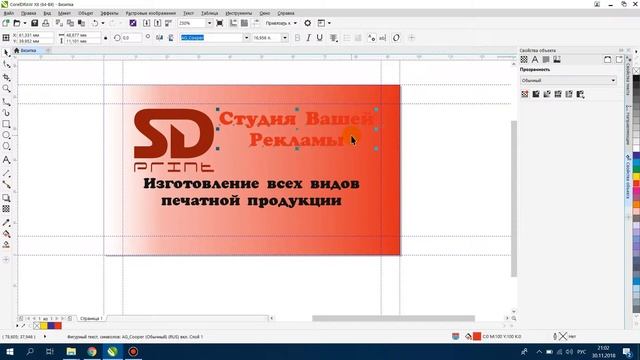Select the Parallel Dimension tool
640x360 pixels.
(x=7, y=173)
